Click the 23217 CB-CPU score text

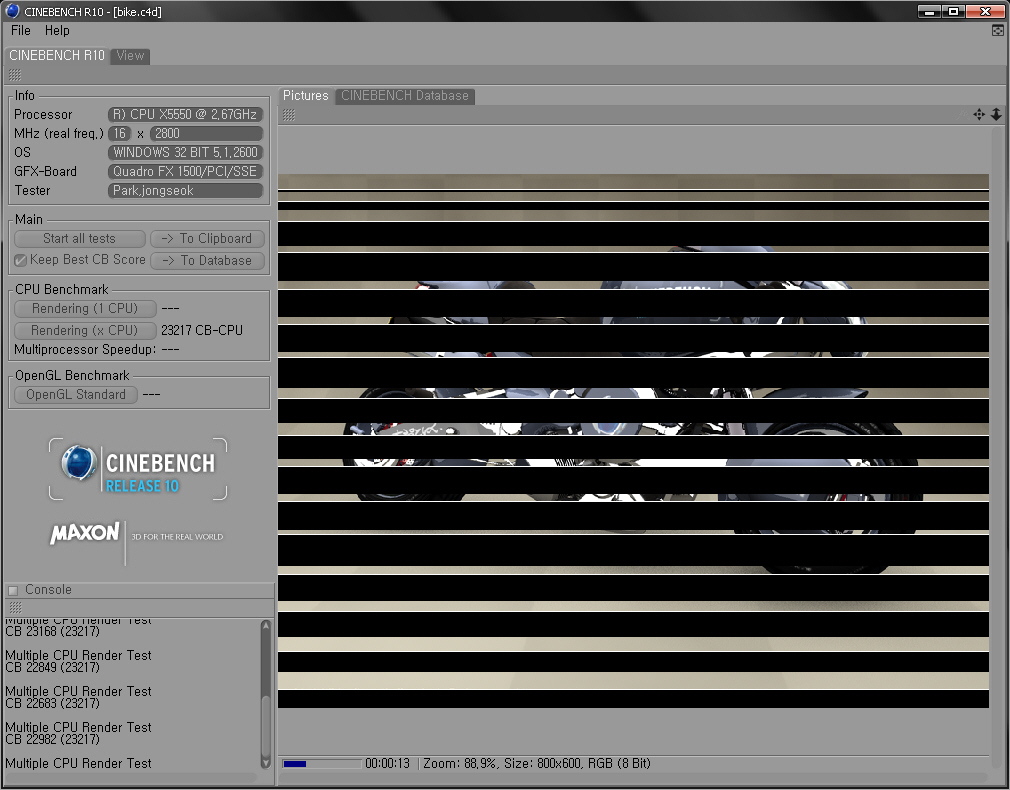(x=202, y=331)
